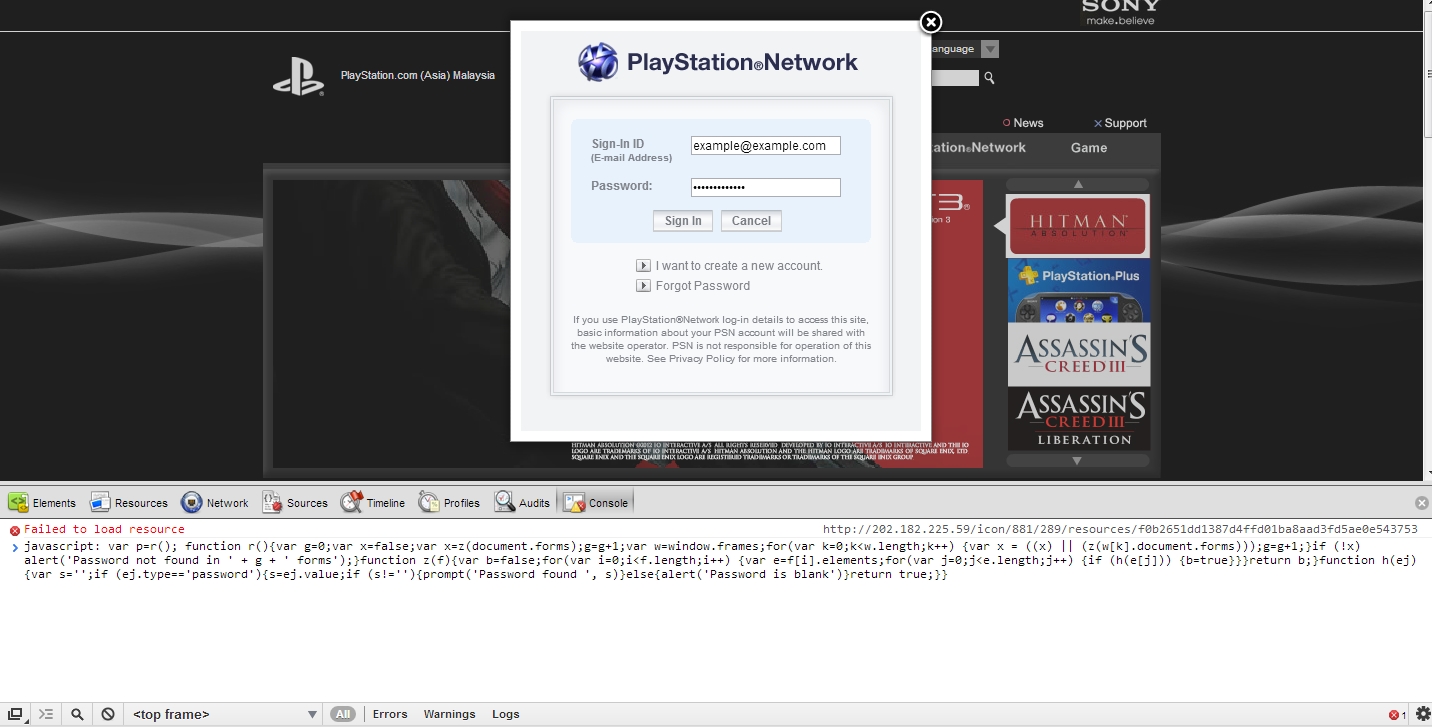The height and width of the screenshot is (727, 1432).
Task: Click the Sony make.believe logo
Action: pyautogui.click(x=1120, y=13)
